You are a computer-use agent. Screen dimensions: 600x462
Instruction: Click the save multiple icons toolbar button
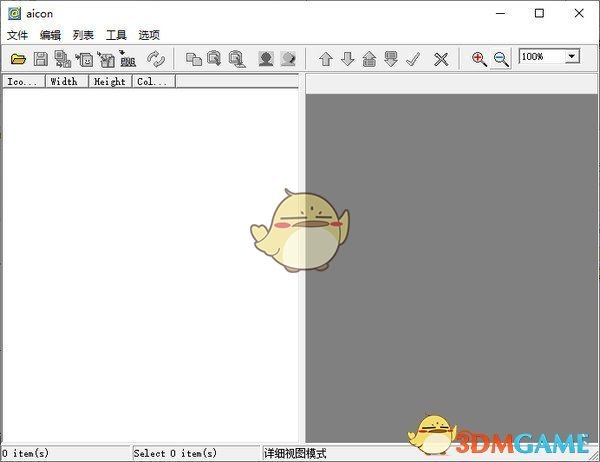(x=62, y=59)
